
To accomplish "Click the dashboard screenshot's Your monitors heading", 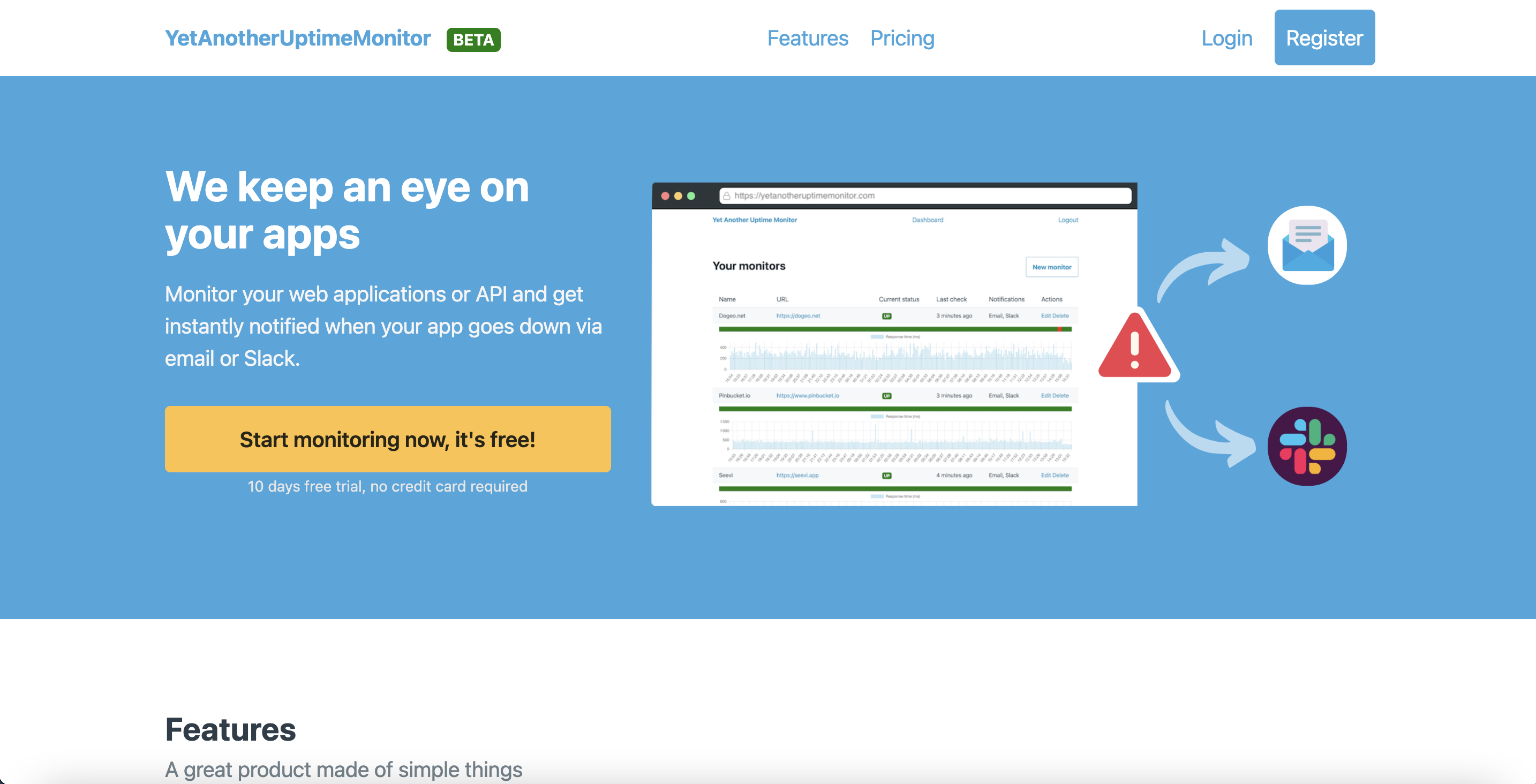I will (x=748, y=266).
